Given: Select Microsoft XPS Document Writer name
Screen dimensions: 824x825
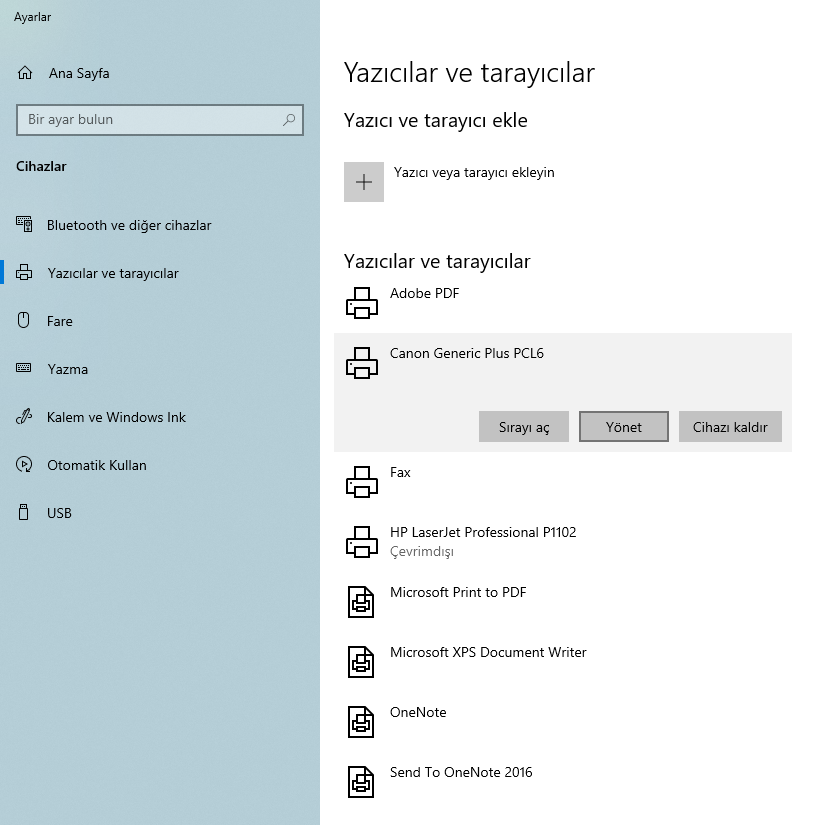Looking at the screenshot, I should pos(488,652).
